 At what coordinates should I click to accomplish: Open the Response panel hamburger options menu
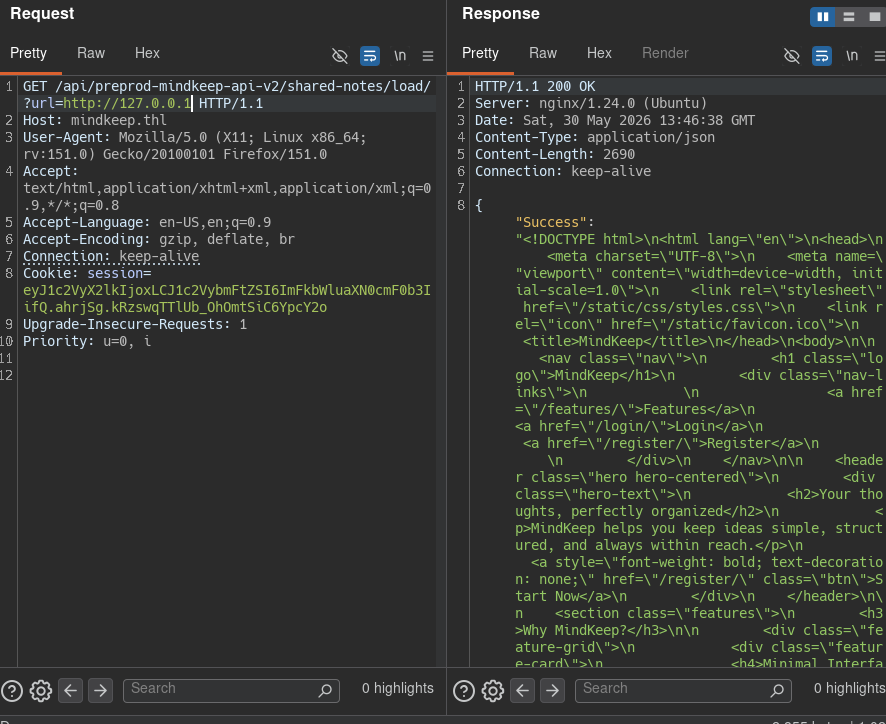point(880,56)
